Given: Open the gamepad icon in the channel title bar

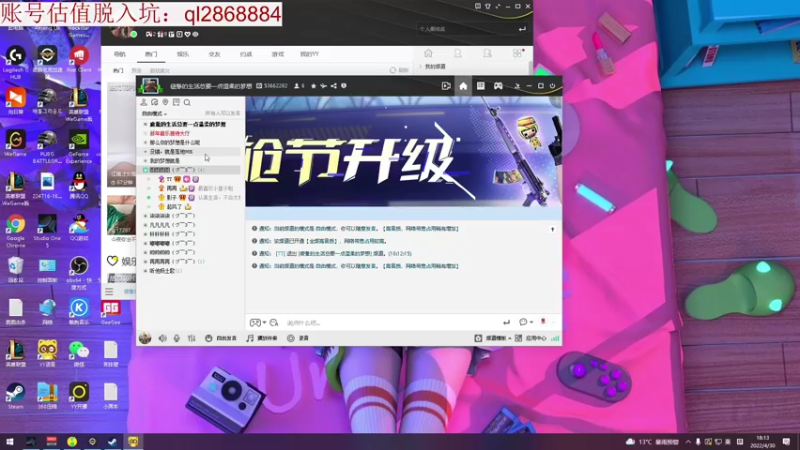Looking at the screenshot, I should (x=498, y=86).
